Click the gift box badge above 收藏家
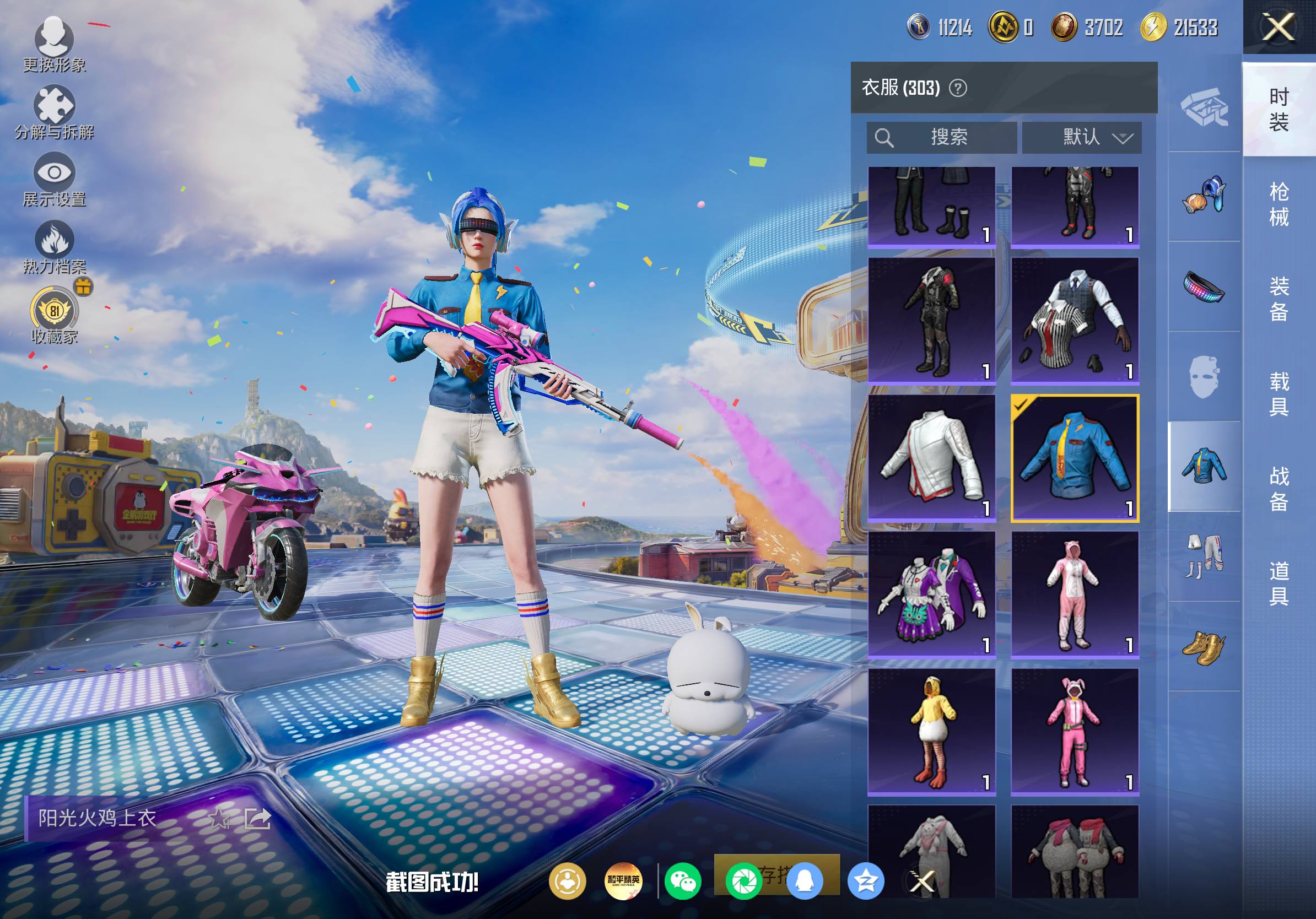Image resolution: width=1316 pixels, height=919 pixels. [84, 286]
